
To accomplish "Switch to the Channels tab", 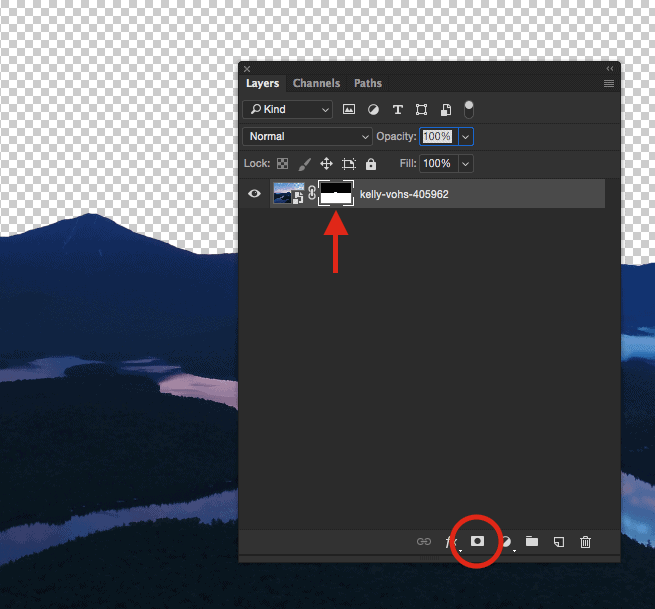I will coord(316,83).
